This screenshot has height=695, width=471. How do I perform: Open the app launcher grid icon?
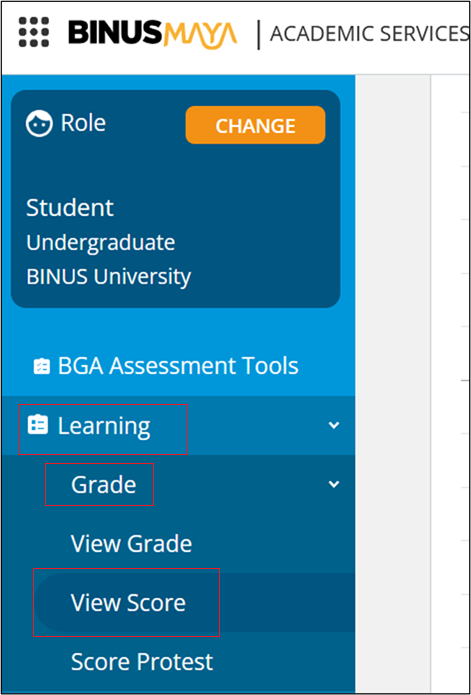[34, 32]
